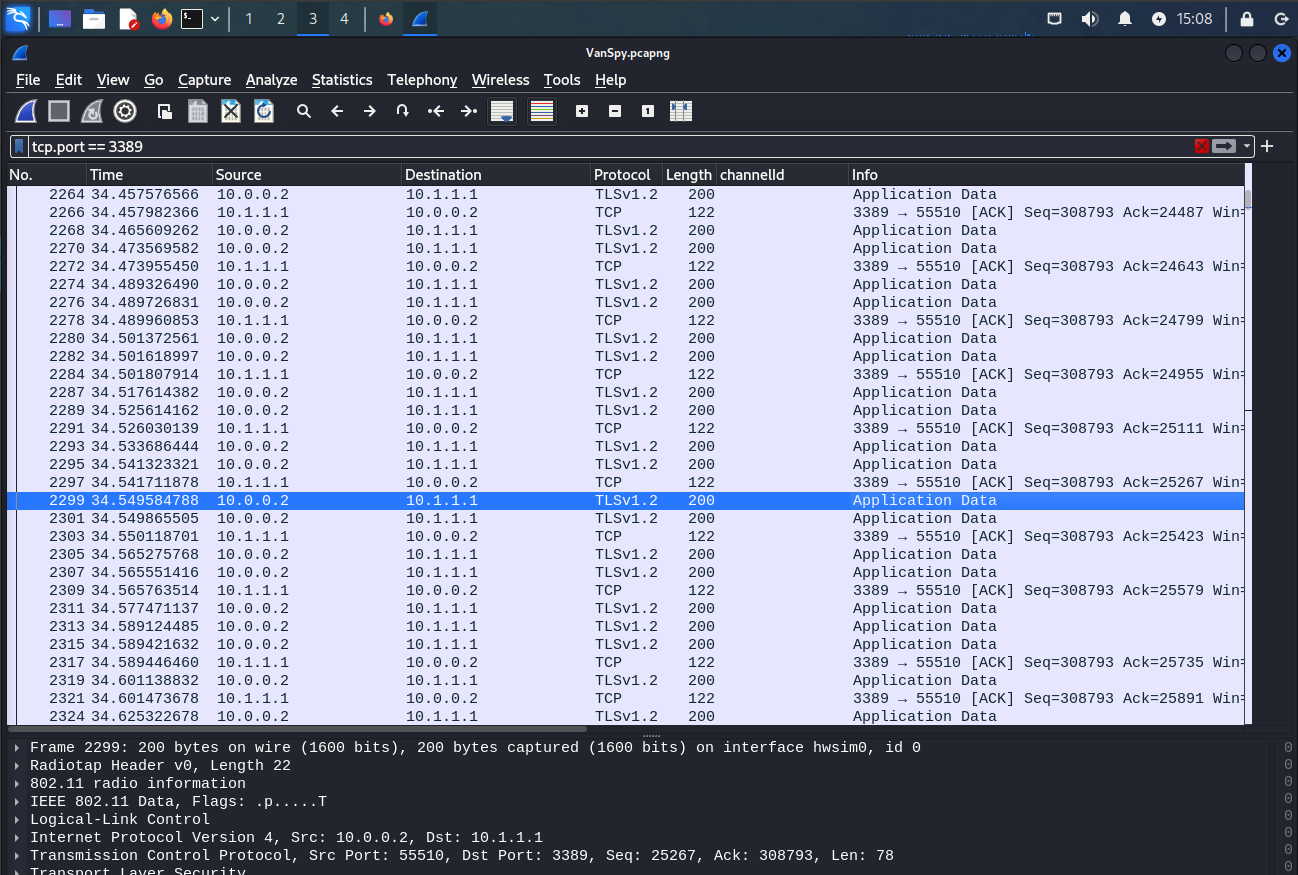Sort packets by the Protocol column header
1298x875 pixels.
(x=626, y=175)
